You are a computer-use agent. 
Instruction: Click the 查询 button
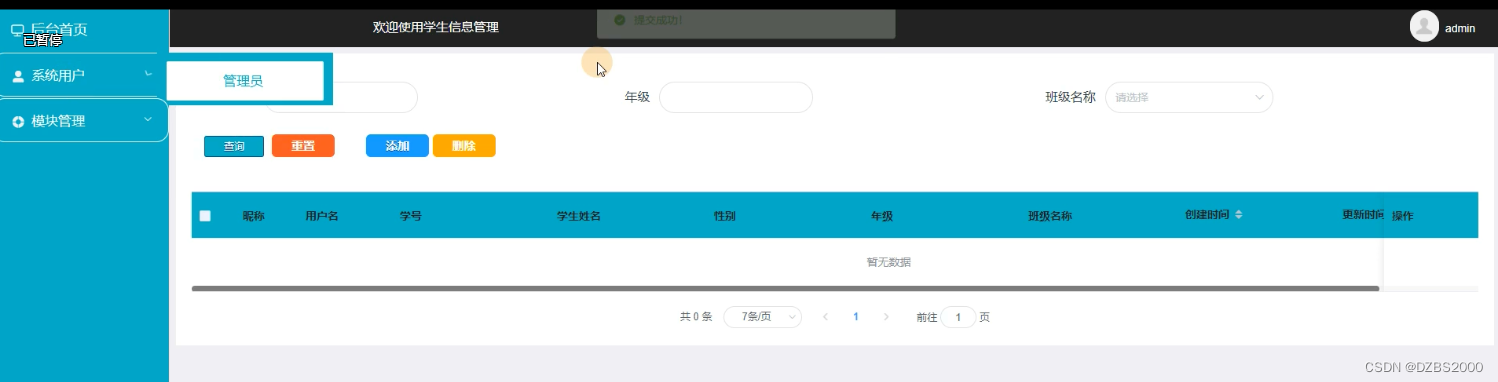234,146
